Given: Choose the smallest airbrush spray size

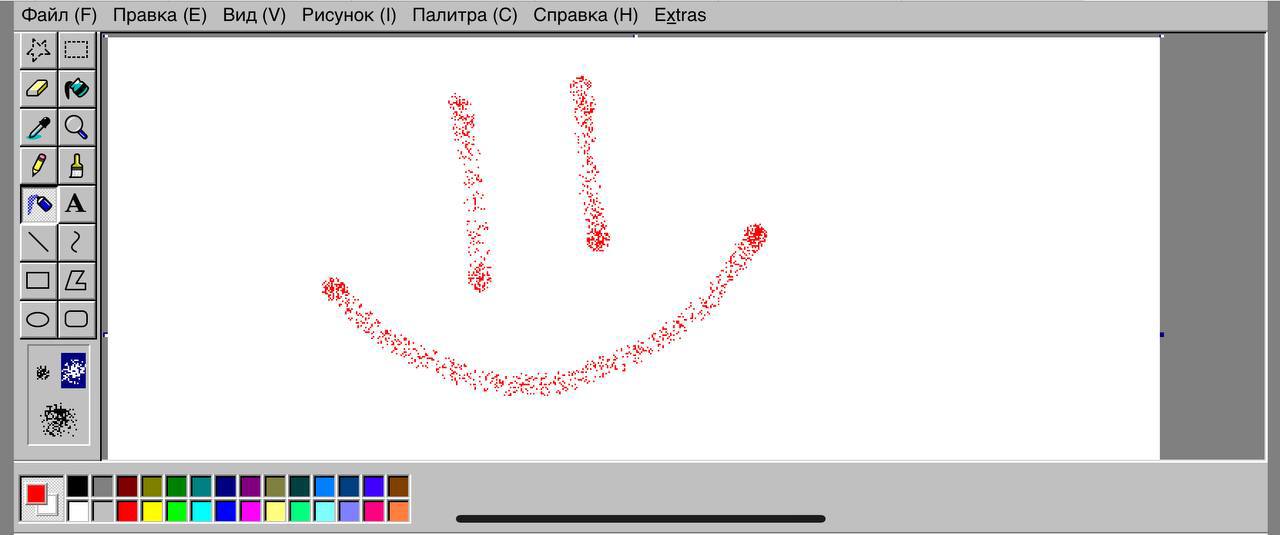Looking at the screenshot, I should coord(43,372).
